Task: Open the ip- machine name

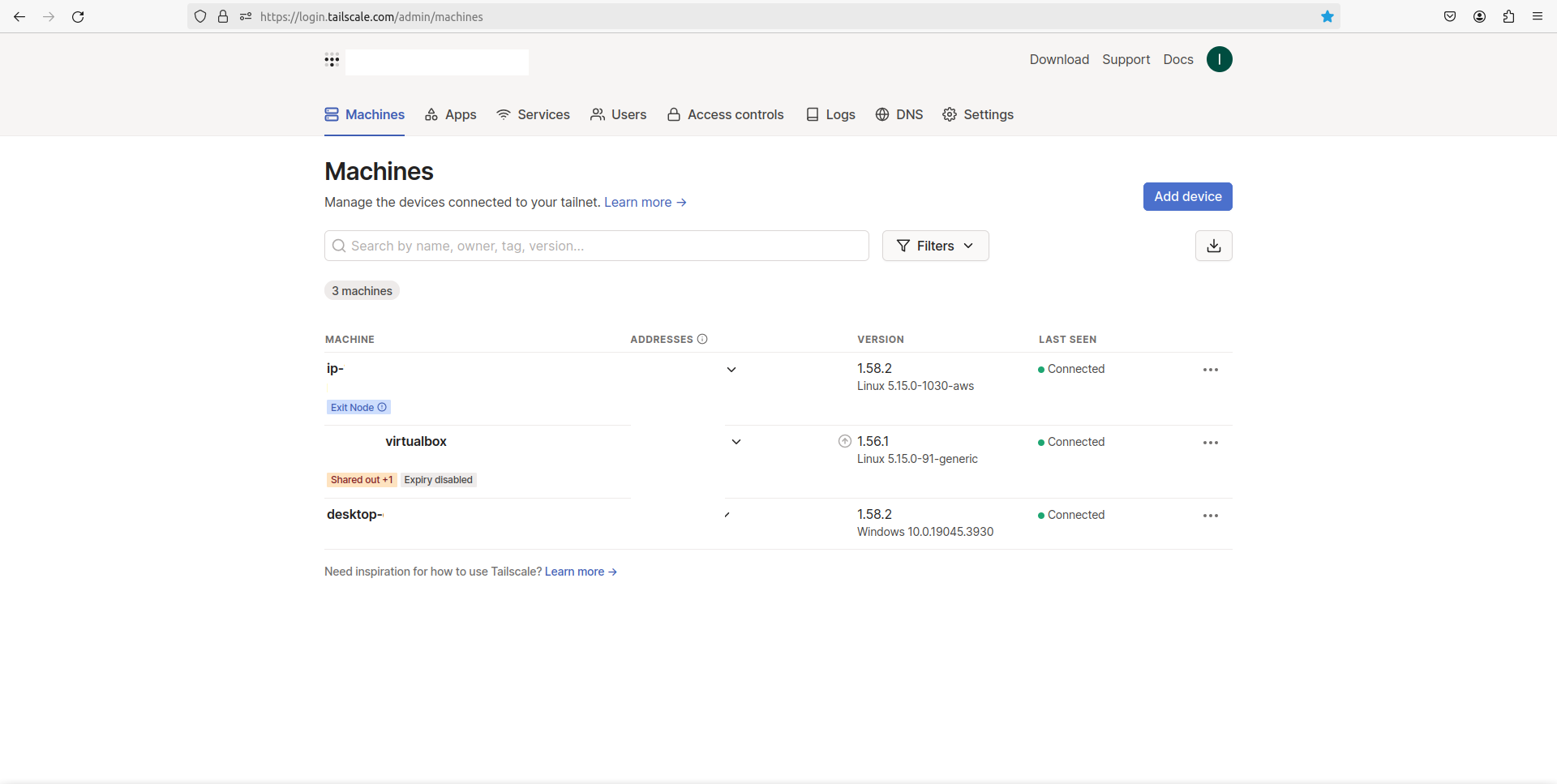Action: click(335, 368)
